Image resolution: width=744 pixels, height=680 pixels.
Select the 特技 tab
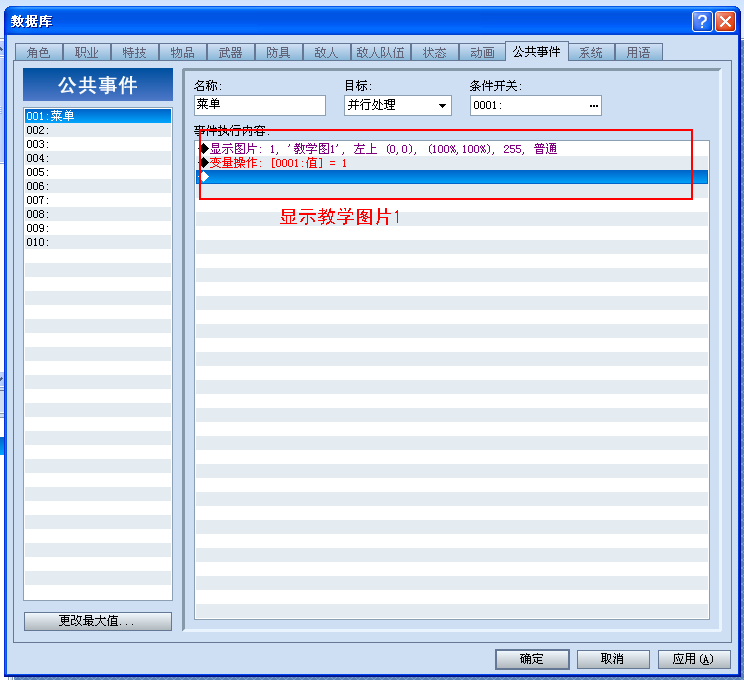tap(135, 52)
